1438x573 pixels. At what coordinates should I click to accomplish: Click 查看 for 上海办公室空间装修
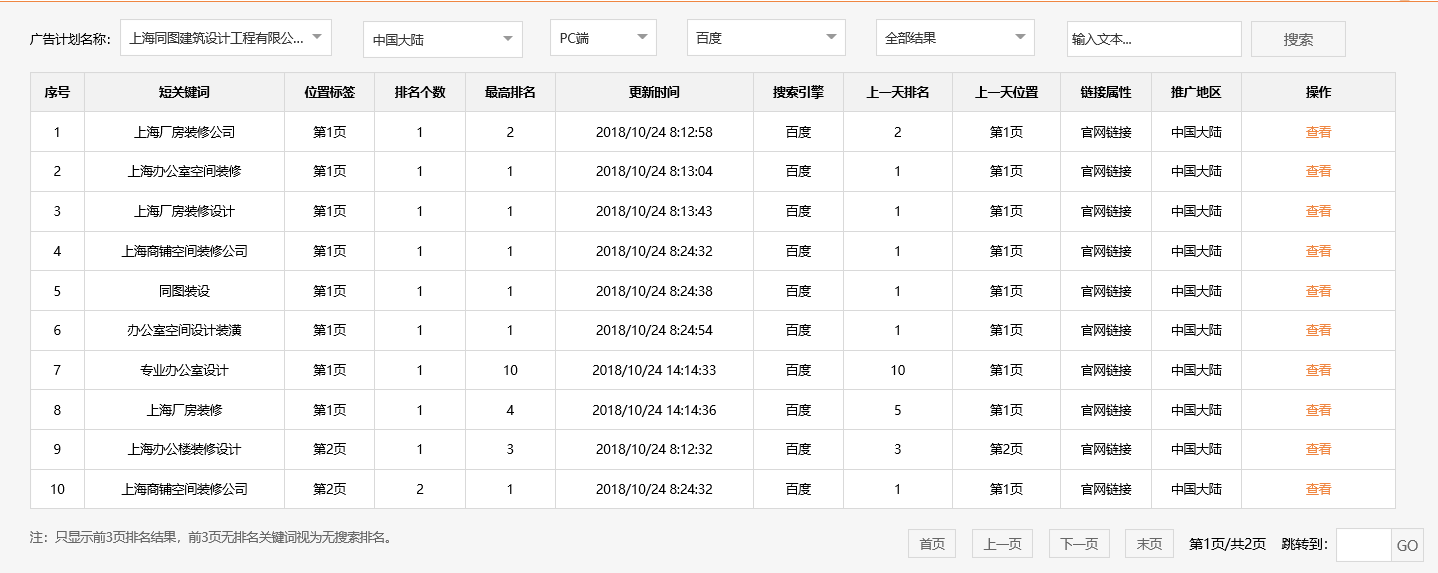pyautogui.click(x=1318, y=171)
